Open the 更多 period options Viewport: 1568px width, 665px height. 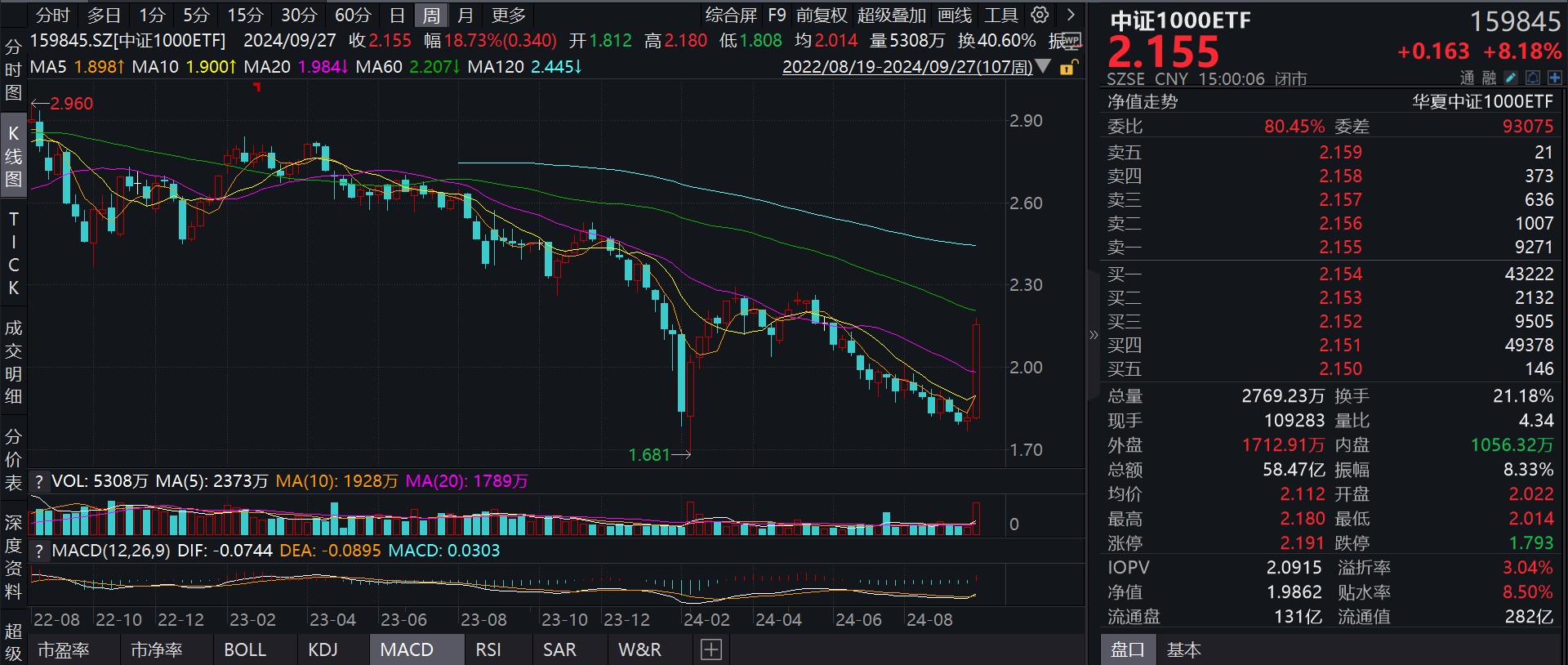tap(509, 15)
